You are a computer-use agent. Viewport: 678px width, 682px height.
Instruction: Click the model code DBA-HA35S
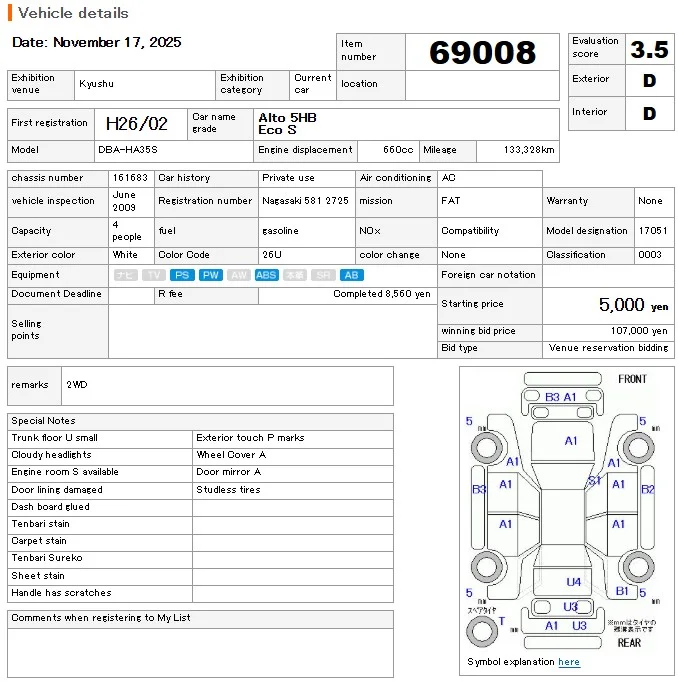[x=127, y=150]
